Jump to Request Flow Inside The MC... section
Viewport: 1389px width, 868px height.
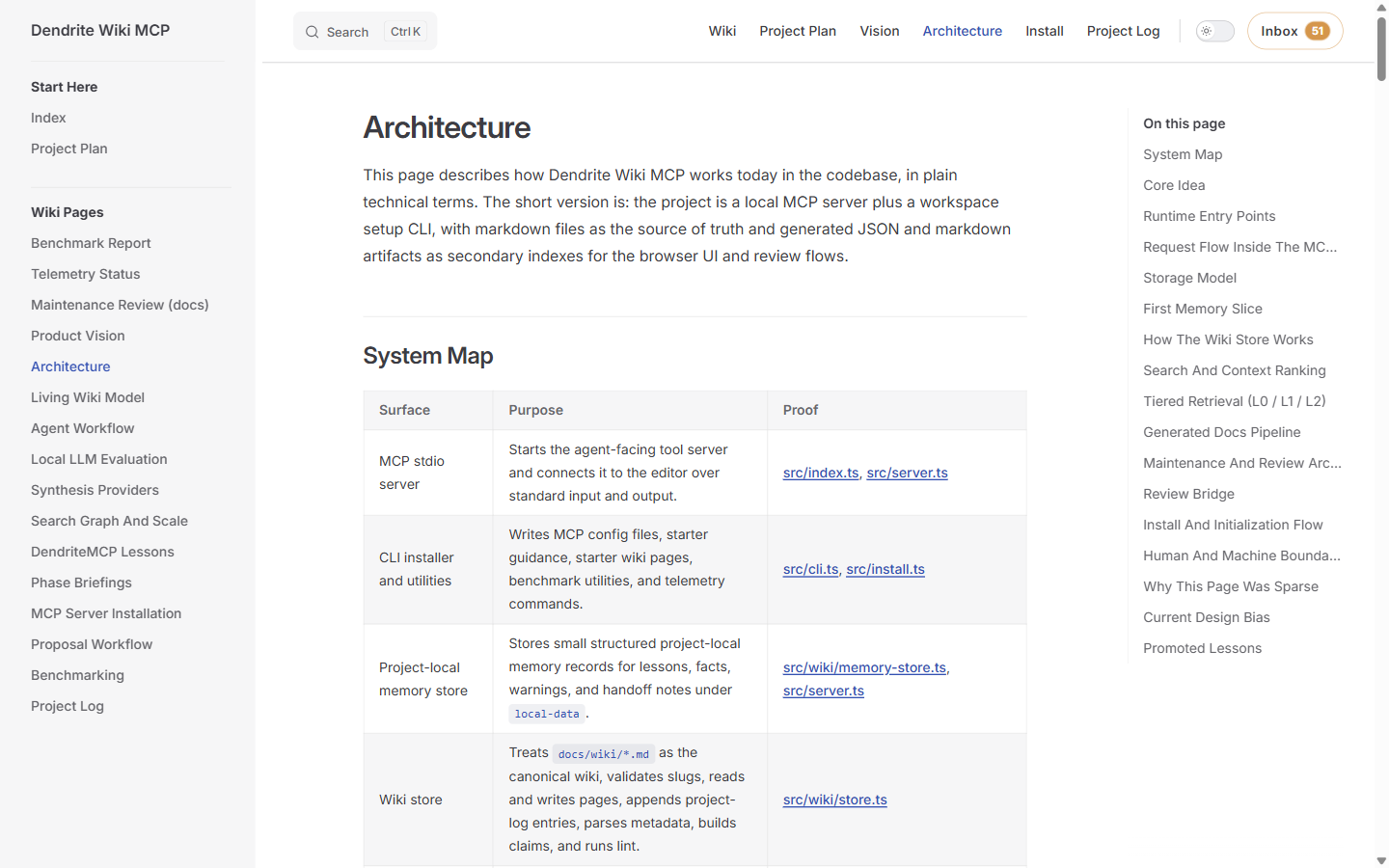(x=1240, y=247)
